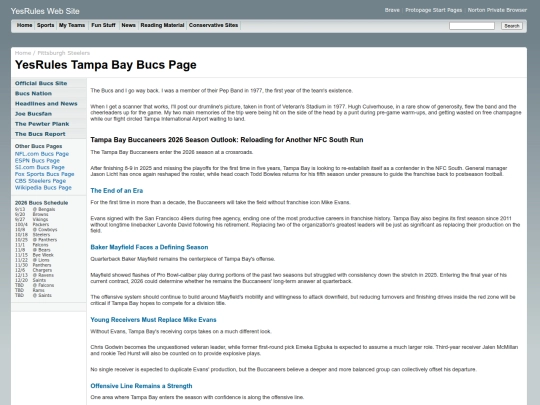The image size is (540, 405).
Task: Click the 'Other Bucs Pages' sidebar heading
Action: [38, 146]
